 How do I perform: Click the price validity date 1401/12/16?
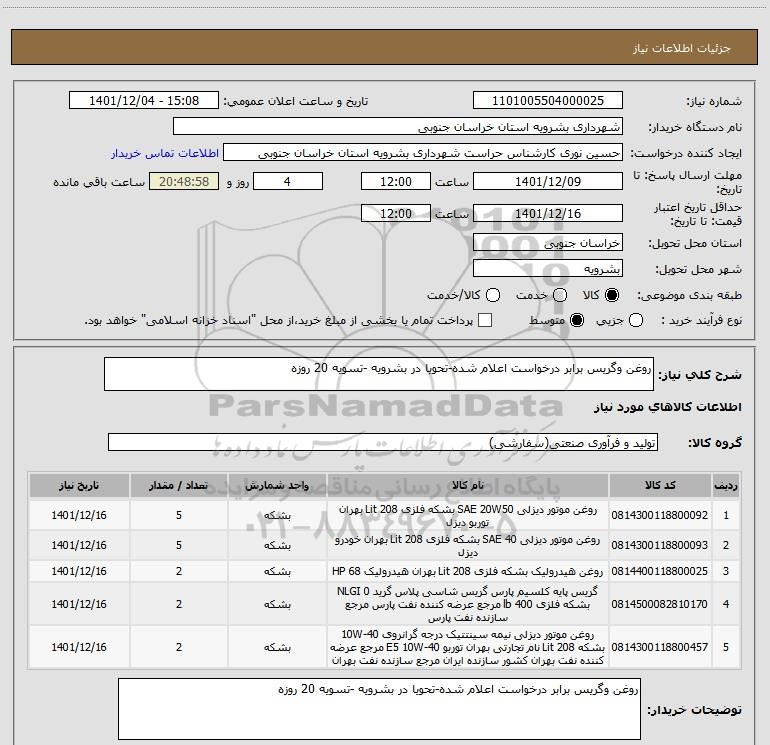548,213
